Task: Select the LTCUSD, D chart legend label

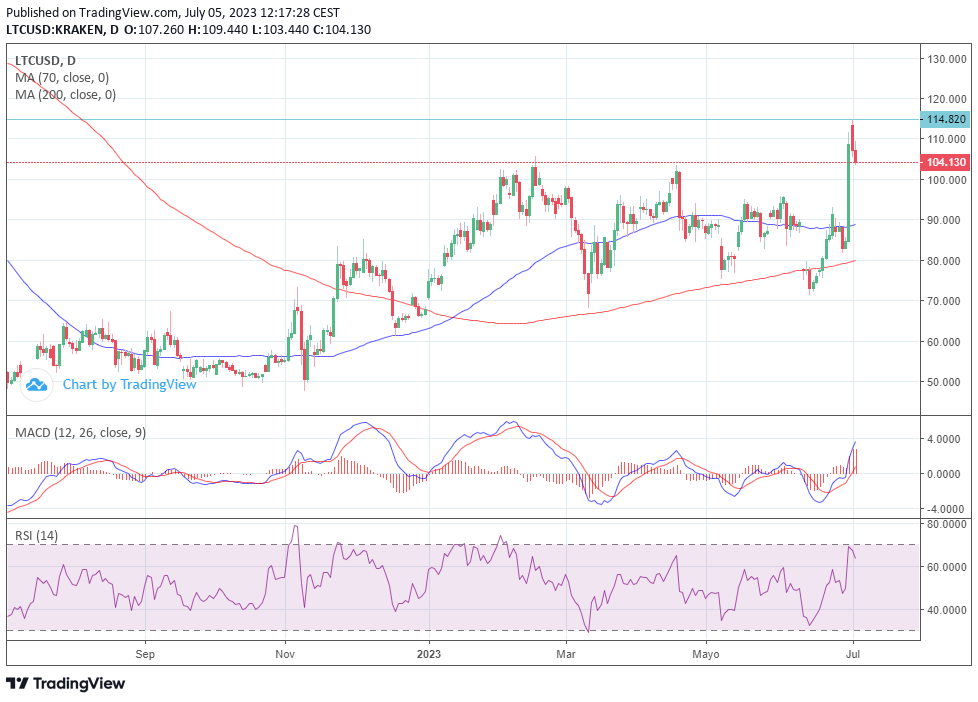Action: click(x=45, y=61)
